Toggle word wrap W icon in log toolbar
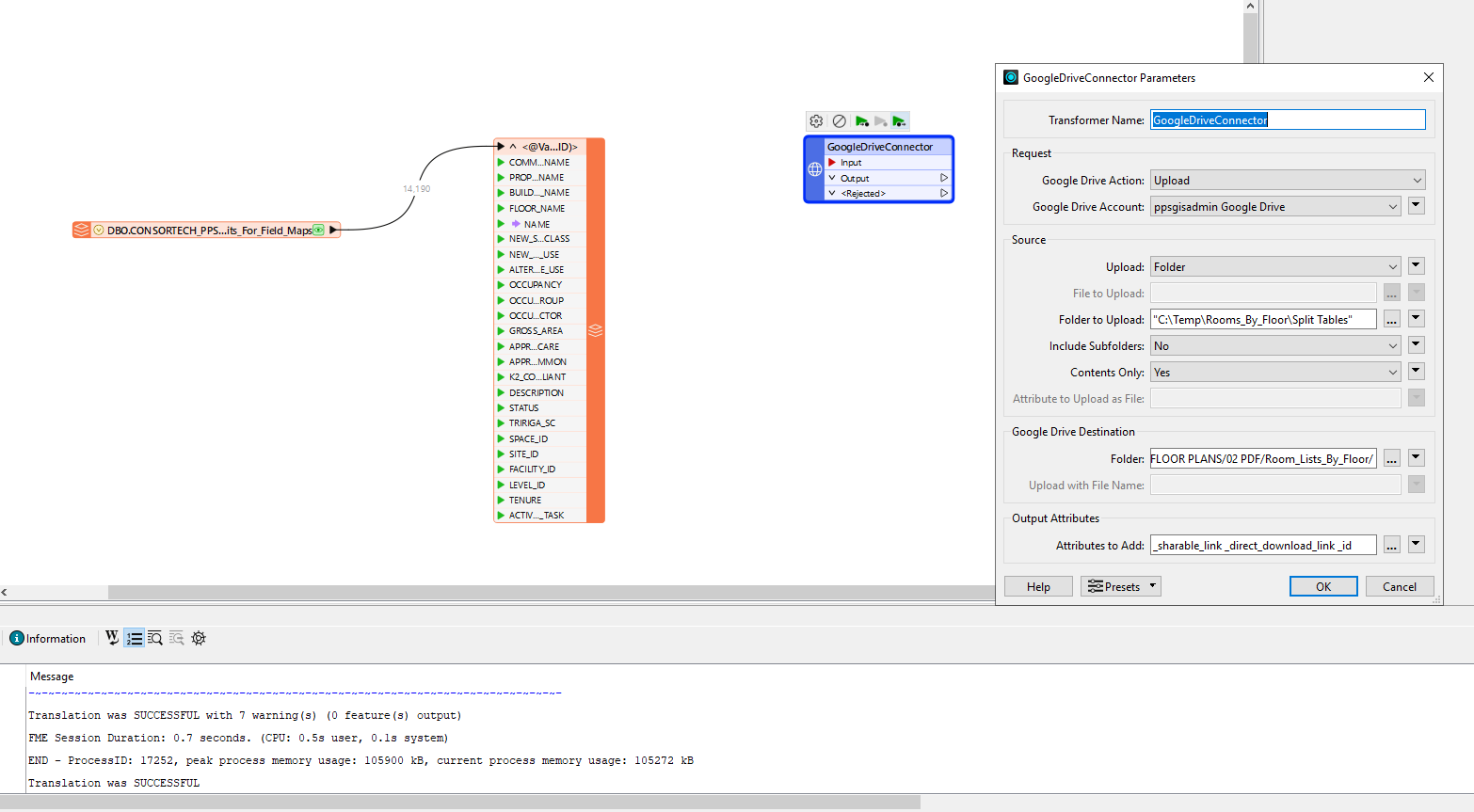The image size is (1474, 812). (x=112, y=638)
